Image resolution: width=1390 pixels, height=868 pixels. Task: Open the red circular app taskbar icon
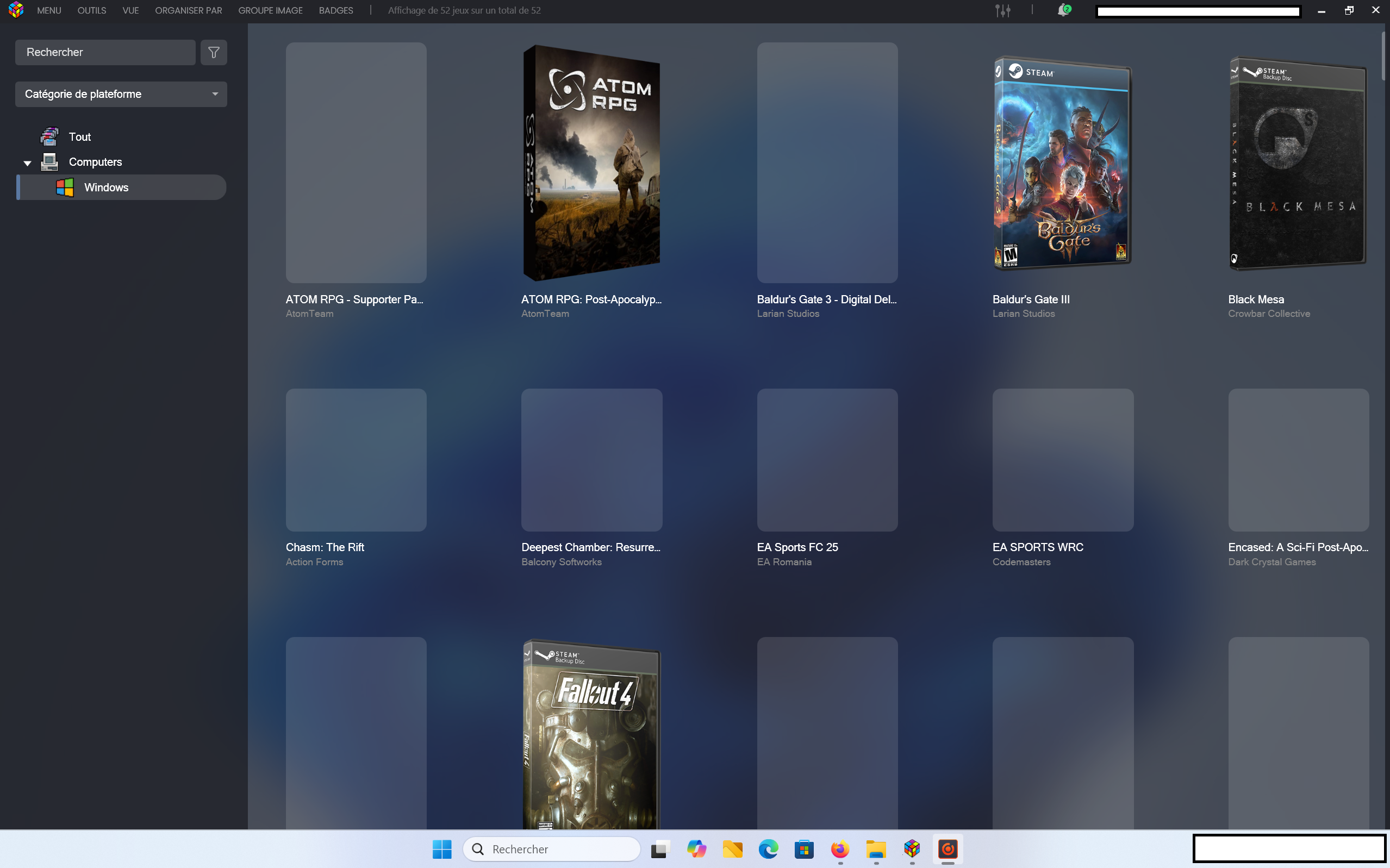point(948,849)
